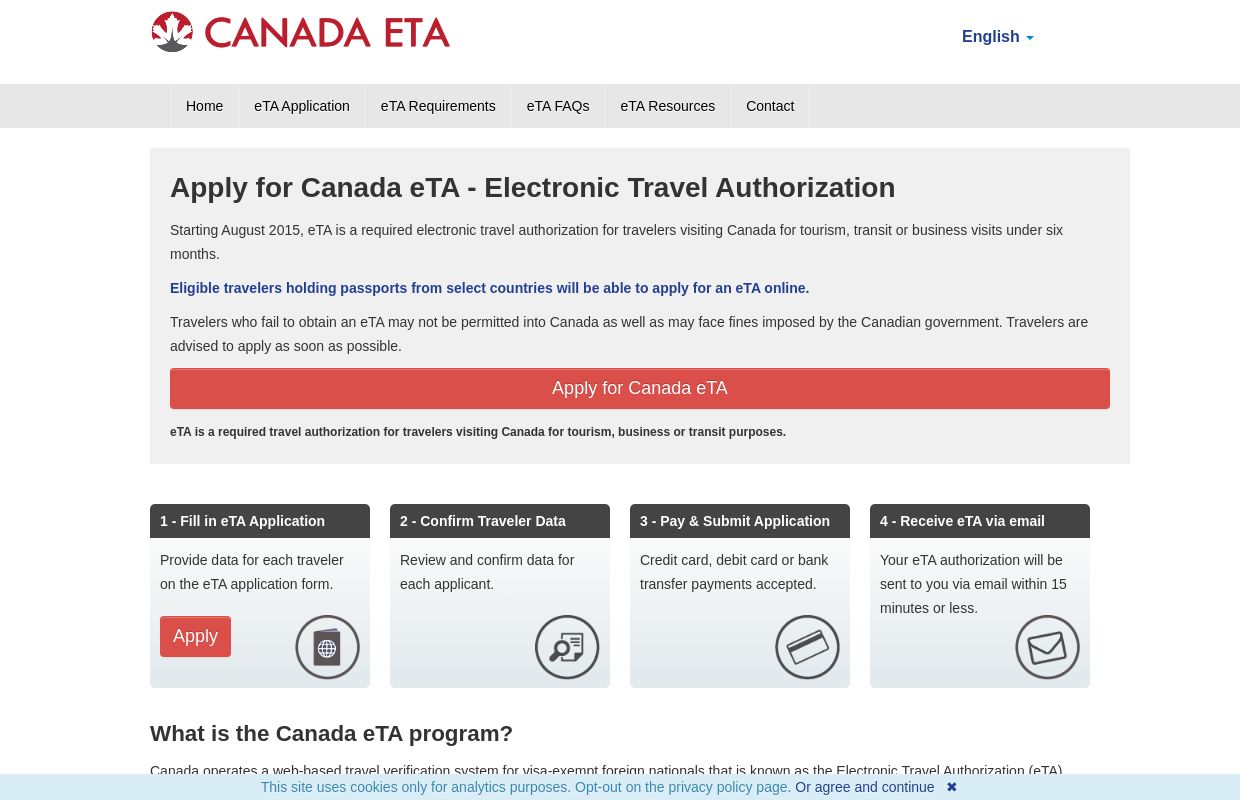Screen dimensions: 1240x800
Task: Open the Contact page
Action: [770, 106]
